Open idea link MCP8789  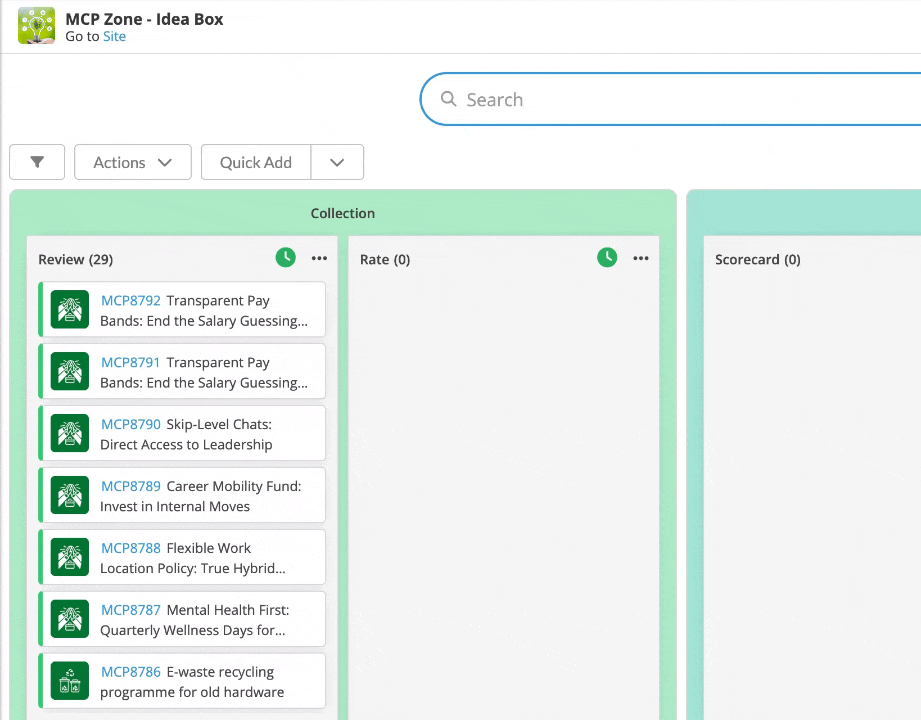click(x=130, y=486)
